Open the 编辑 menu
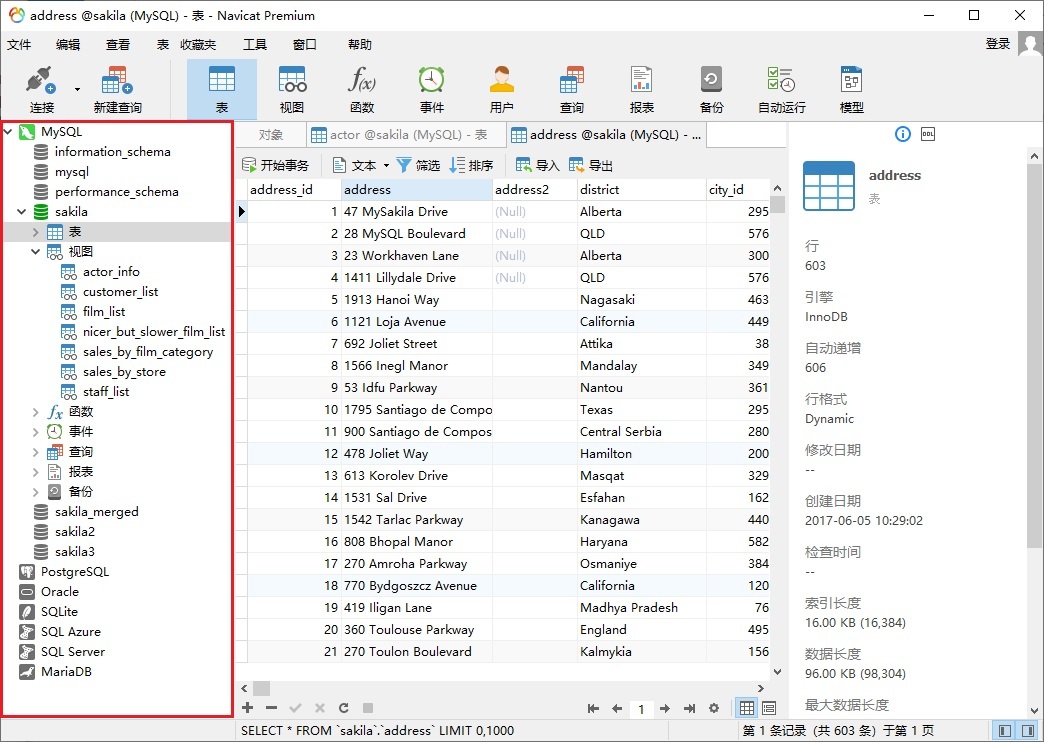This screenshot has height=742, width=1044. [x=68, y=45]
